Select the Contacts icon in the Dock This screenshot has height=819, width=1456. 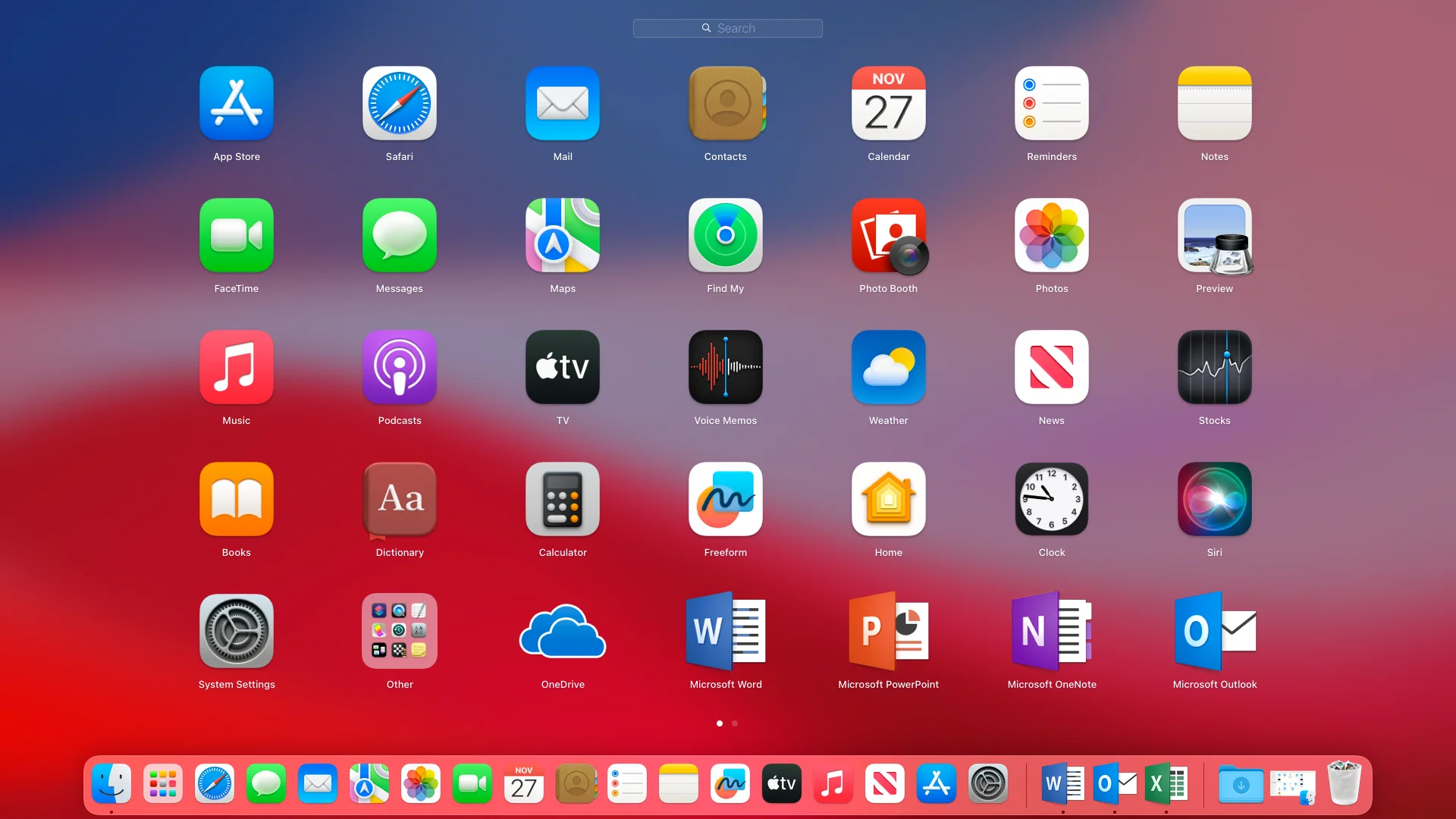576,783
